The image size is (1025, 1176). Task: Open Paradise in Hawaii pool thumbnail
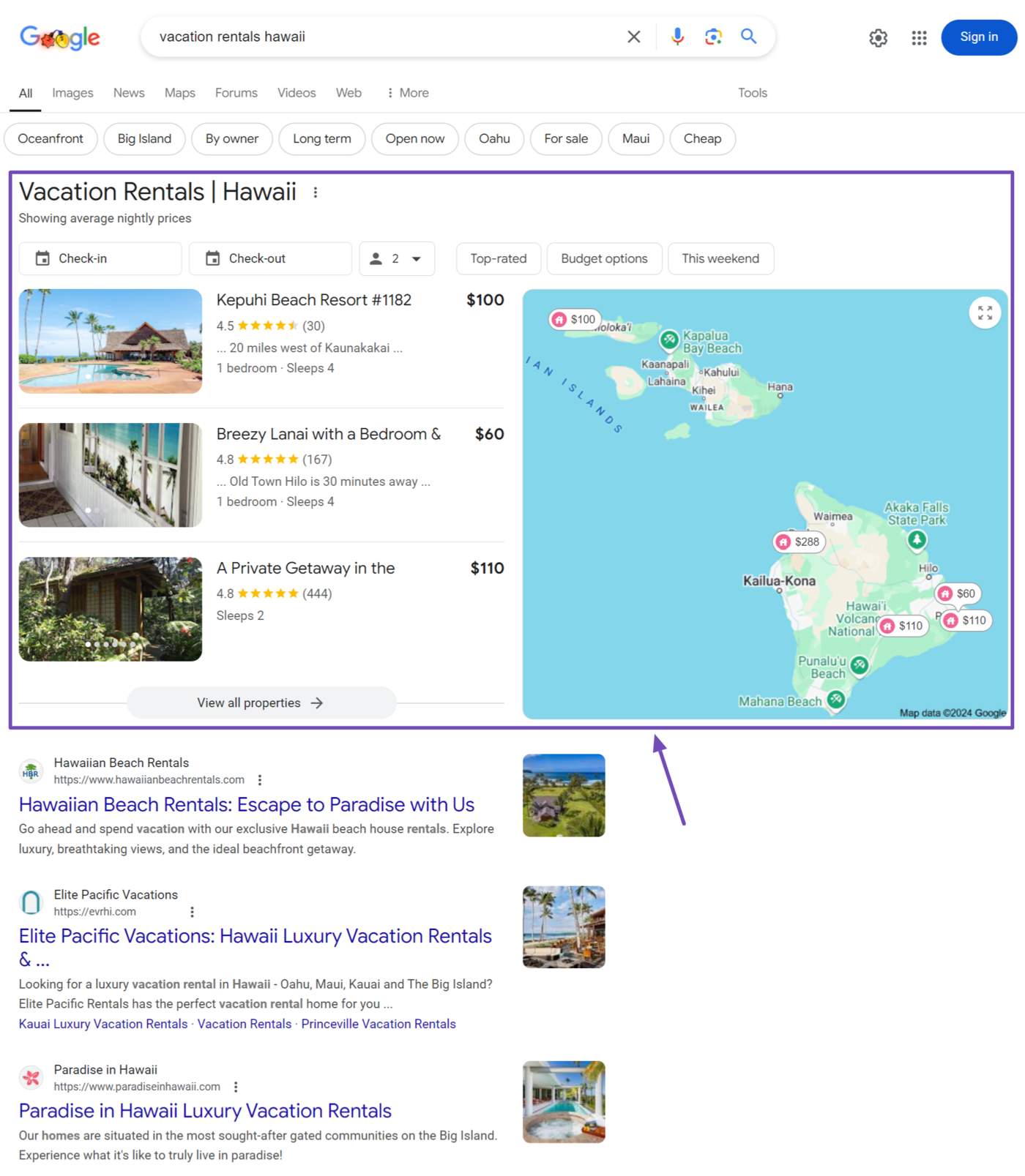pos(564,1102)
